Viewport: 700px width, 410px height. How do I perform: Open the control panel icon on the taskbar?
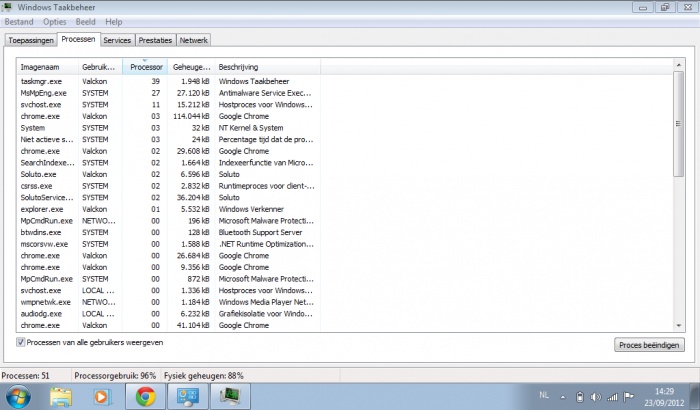tap(188, 397)
